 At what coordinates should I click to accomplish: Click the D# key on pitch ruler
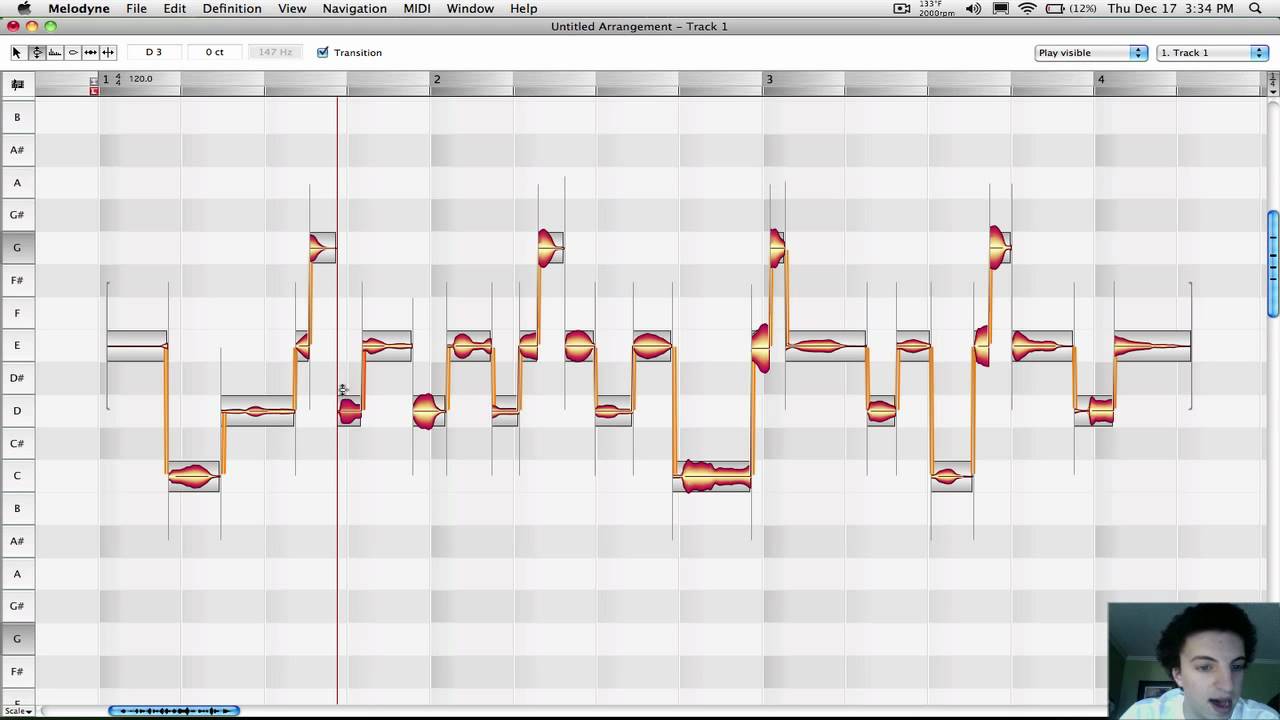coord(17,378)
